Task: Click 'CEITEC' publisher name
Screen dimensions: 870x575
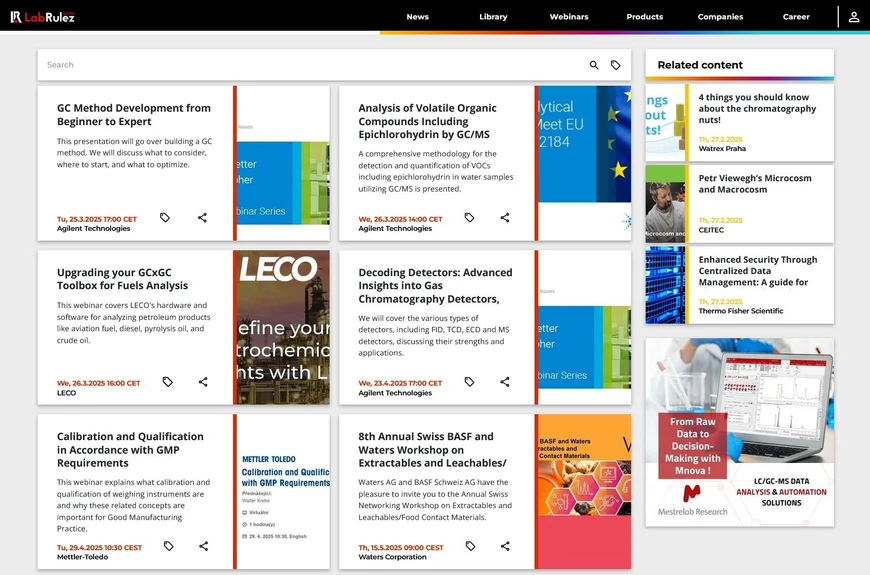Action: tap(711, 229)
